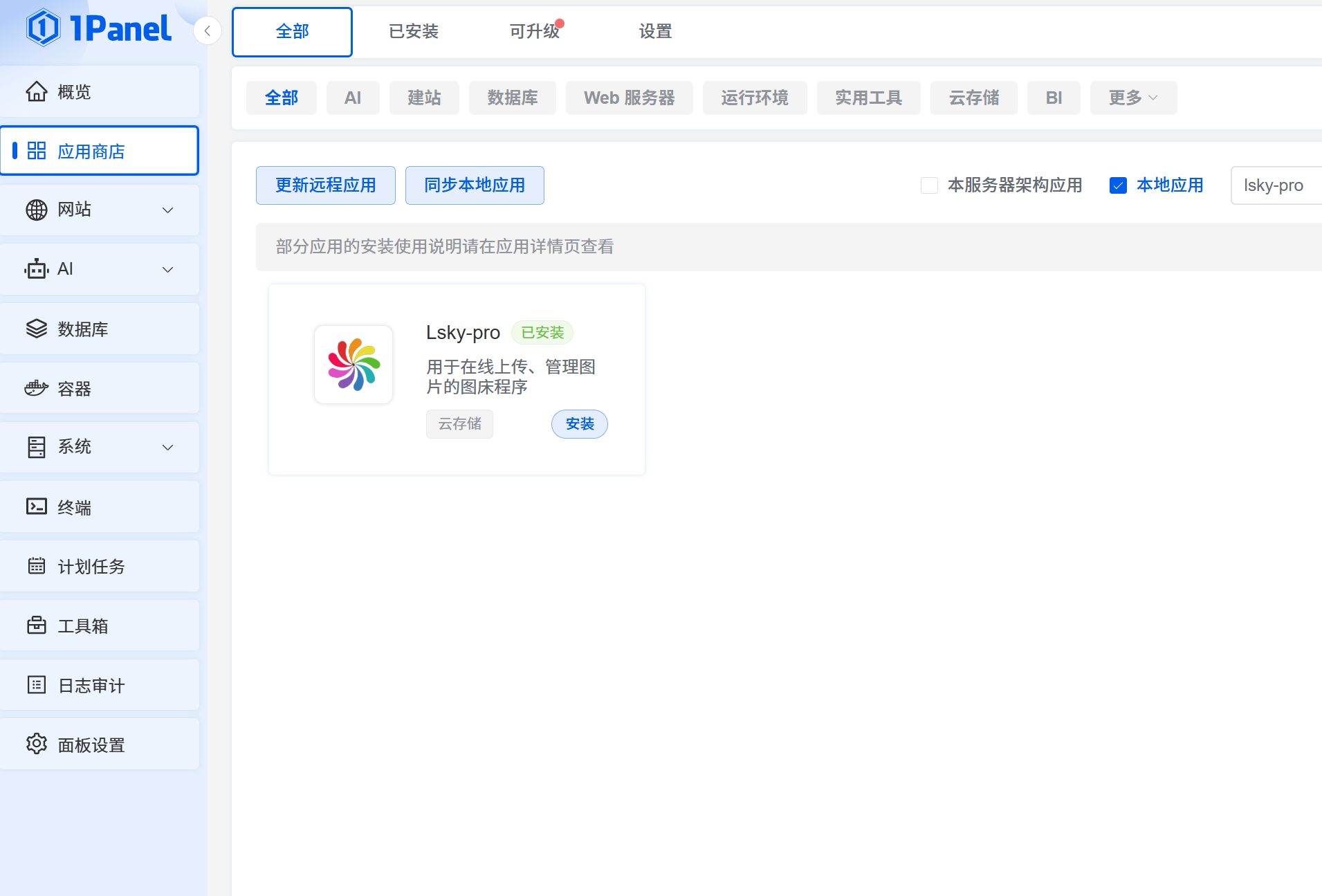
Task: Open the 终端 terminal icon
Action: coord(37,506)
